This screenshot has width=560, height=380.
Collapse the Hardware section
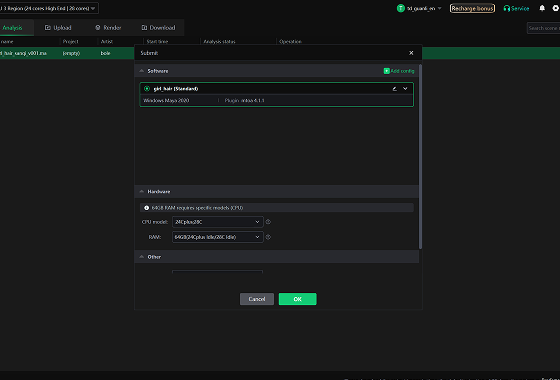click(x=142, y=191)
